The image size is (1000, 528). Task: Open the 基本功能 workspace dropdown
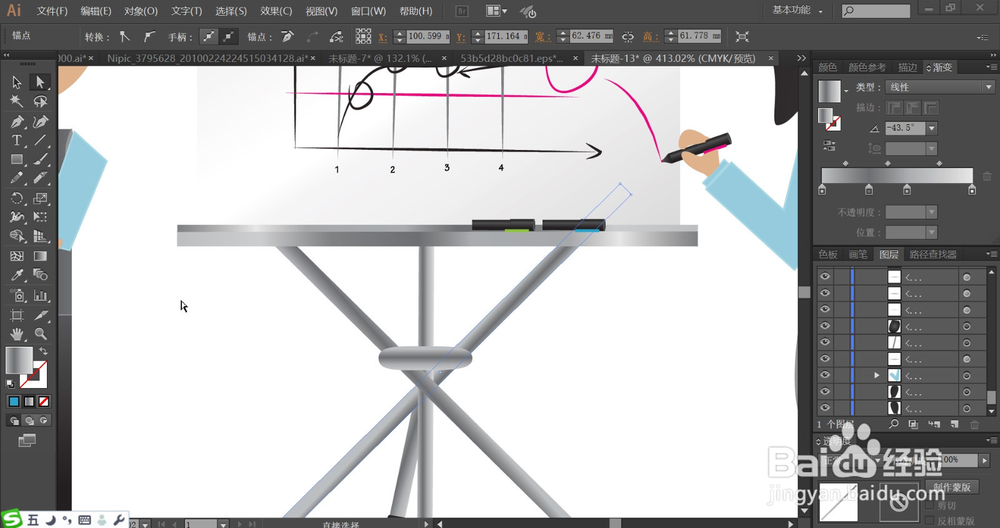coord(798,10)
